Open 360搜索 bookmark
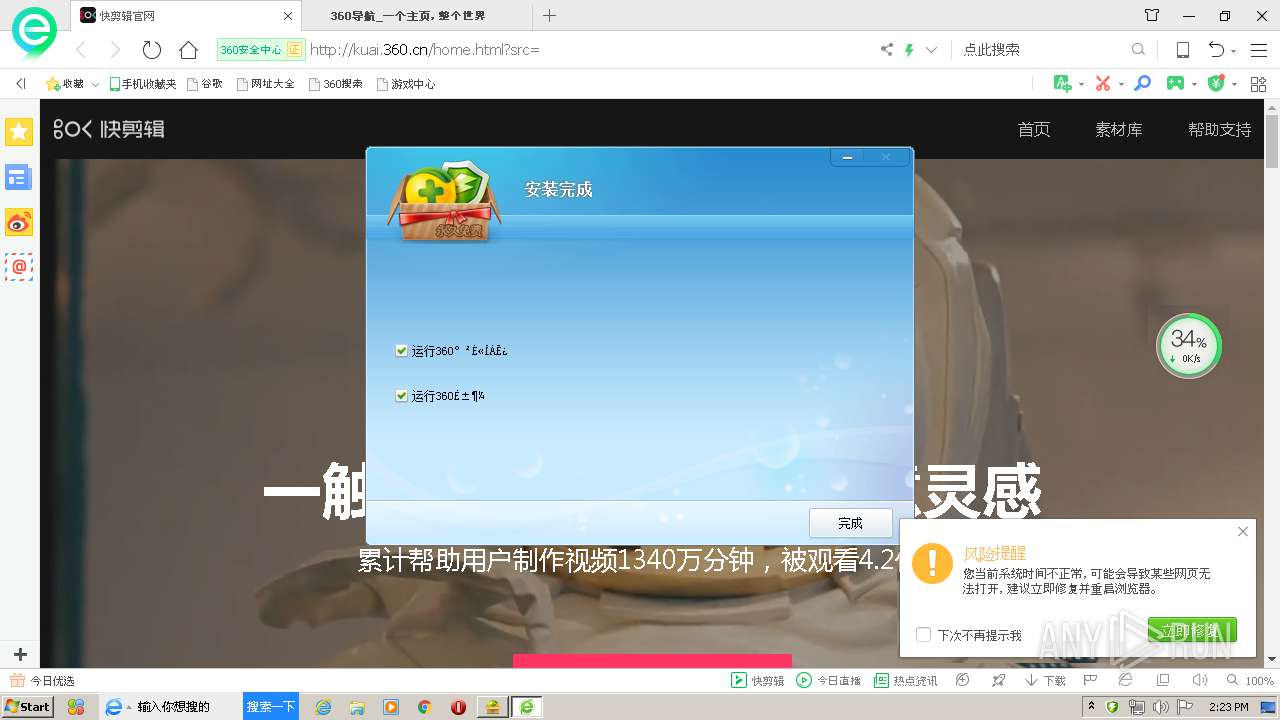This screenshot has height=720, width=1280. click(x=336, y=84)
